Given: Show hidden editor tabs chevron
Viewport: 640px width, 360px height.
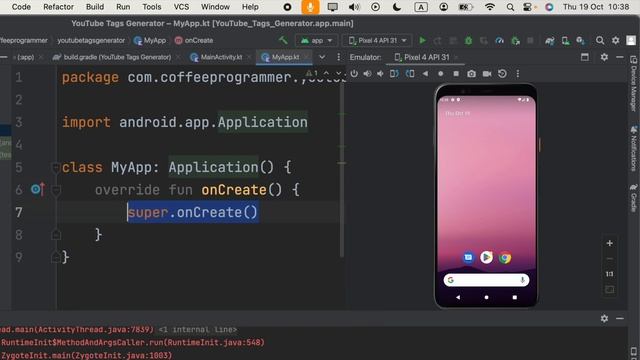Looking at the screenshot, I should point(322,57).
